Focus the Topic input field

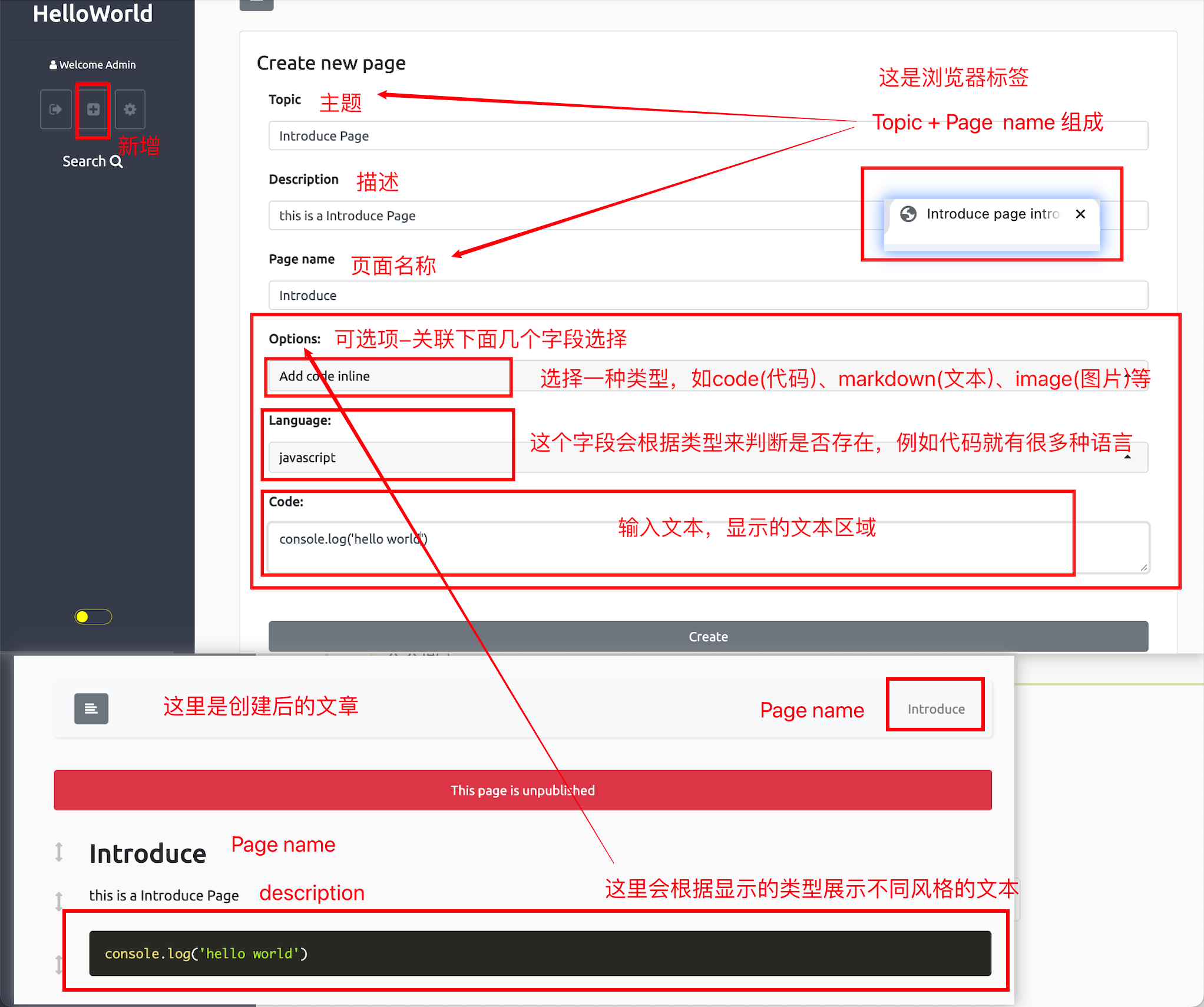[708, 136]
